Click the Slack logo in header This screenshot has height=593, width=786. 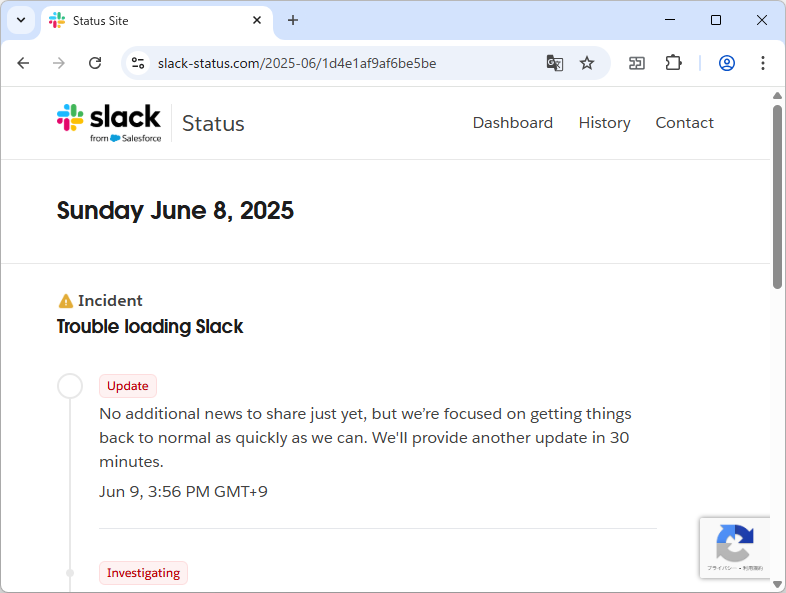109,123
